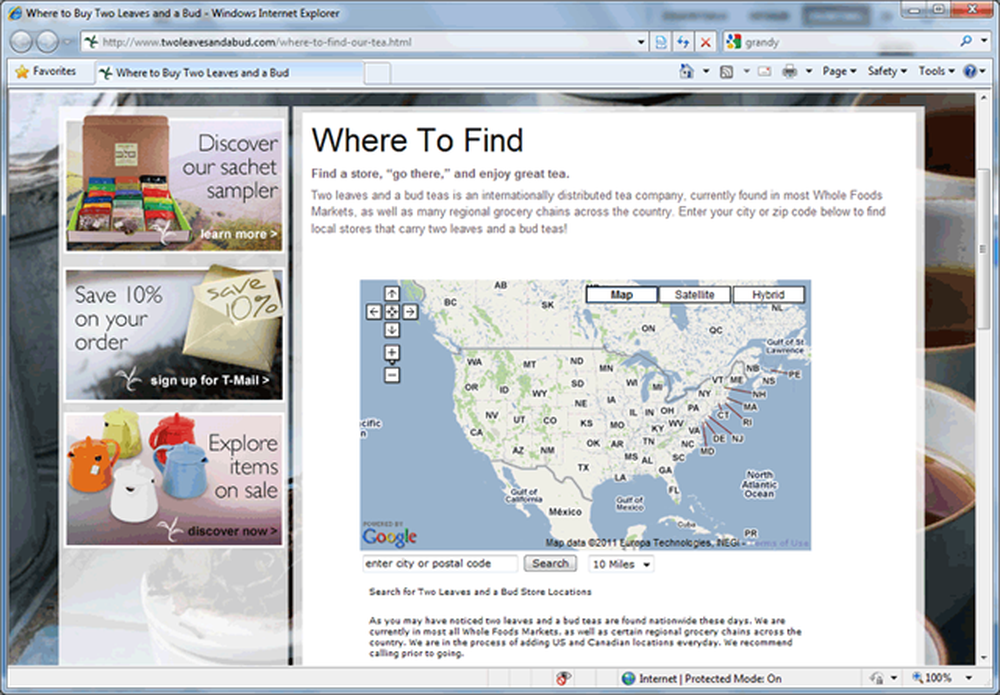This screenshot has width=1000, height=695.
Task: Click the México label on the map
Action: pyautogui.click(x=565, y=511)
